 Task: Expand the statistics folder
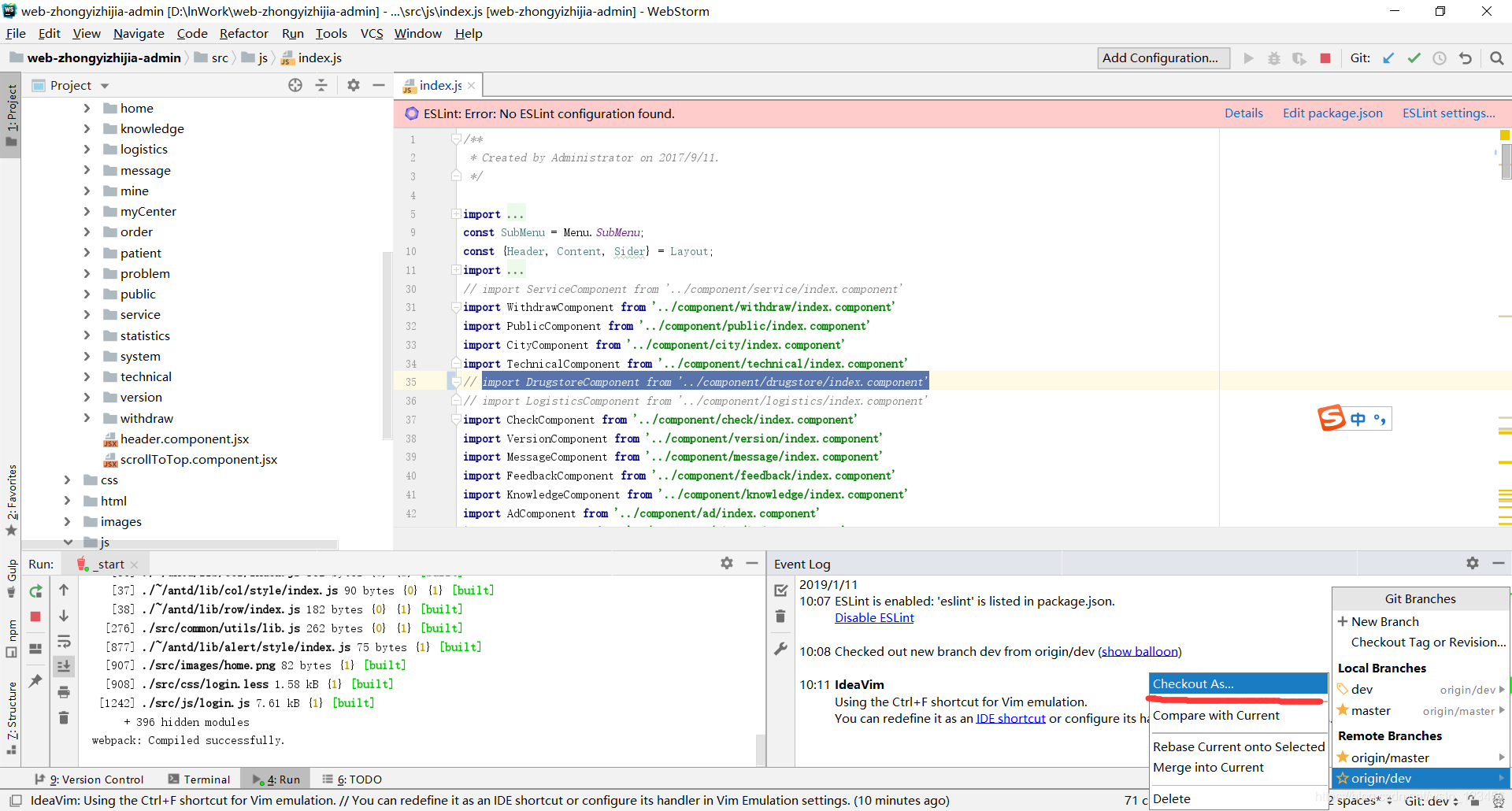[x=87, y=335]
